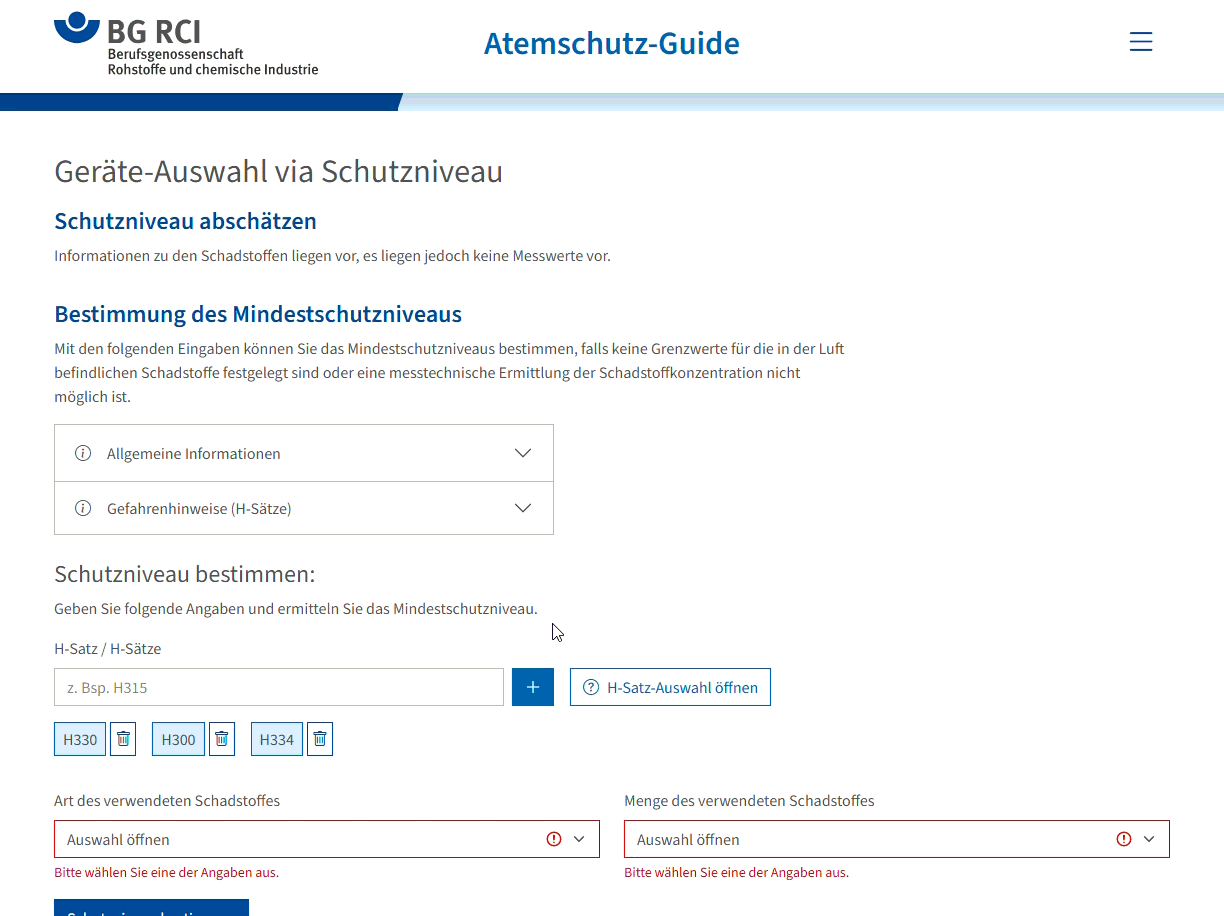Select the H334 tag chip
This screenshot has width=1224, height=916.
pos(277,739)
